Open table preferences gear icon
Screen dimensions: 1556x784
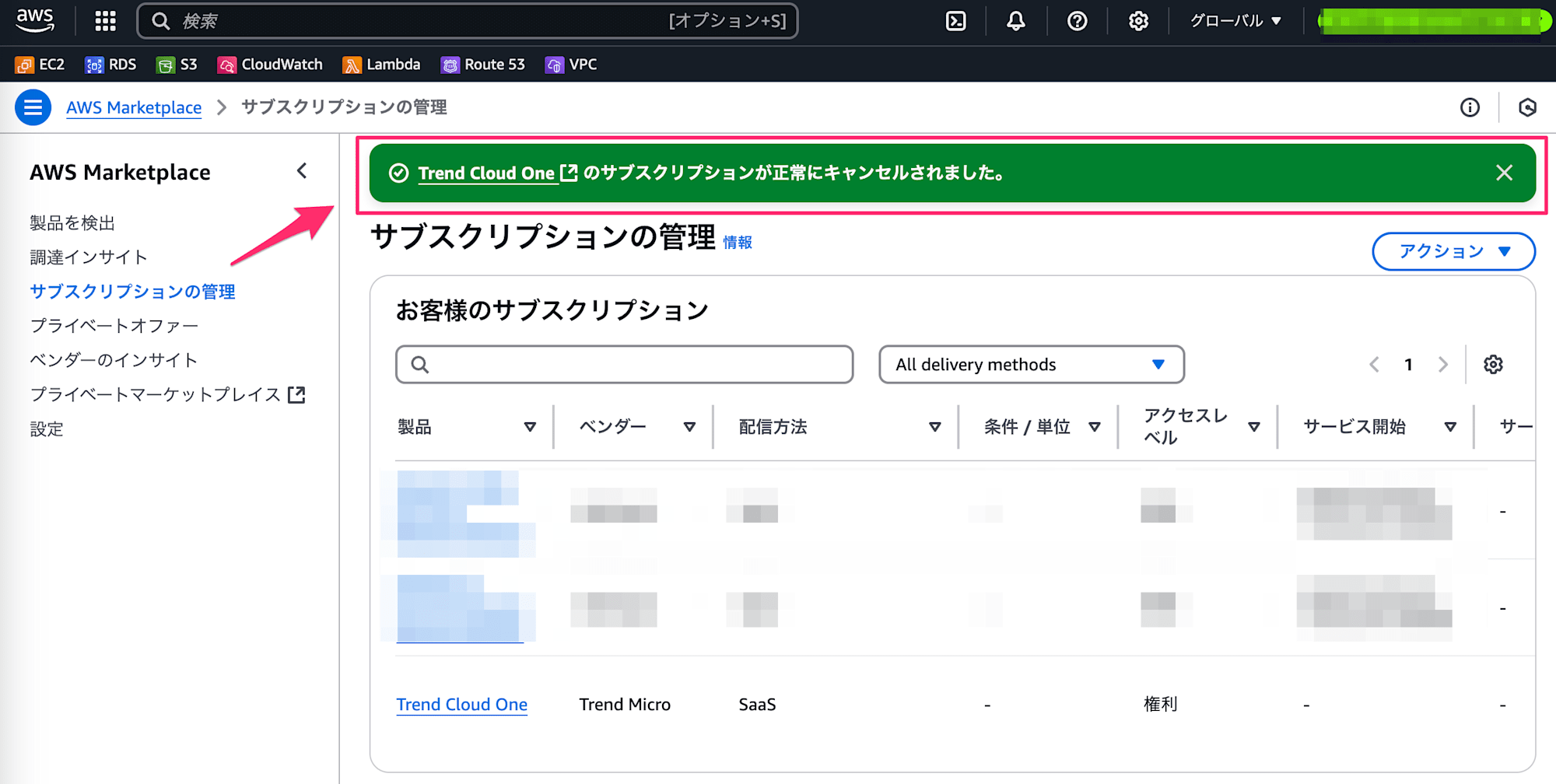1493,364
